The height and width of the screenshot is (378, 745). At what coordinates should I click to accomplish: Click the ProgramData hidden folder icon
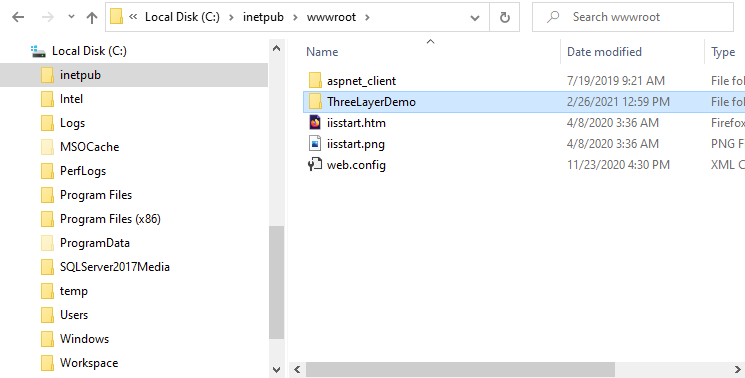coord(47,243)
